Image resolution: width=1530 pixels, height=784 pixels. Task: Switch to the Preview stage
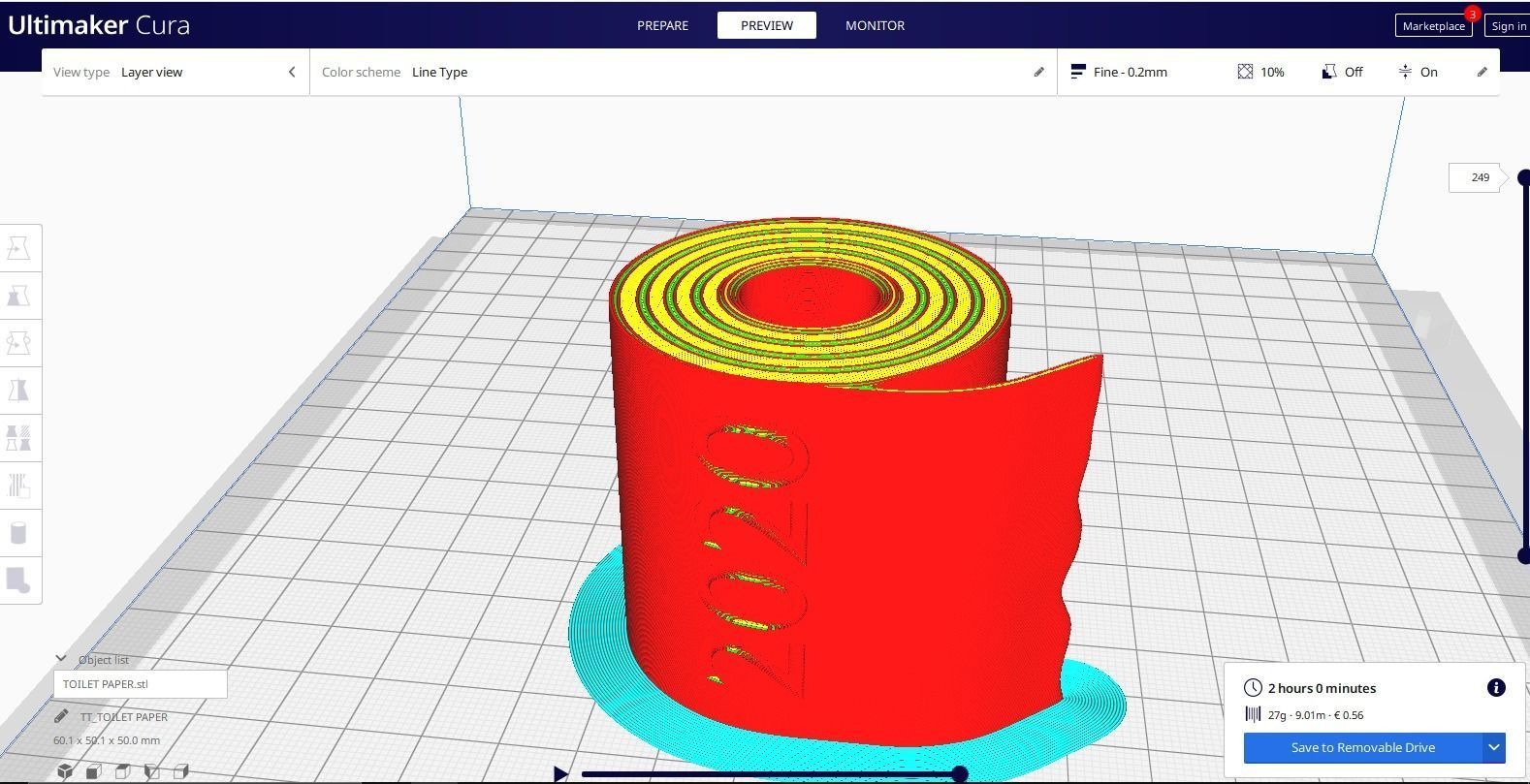[766, 25]
